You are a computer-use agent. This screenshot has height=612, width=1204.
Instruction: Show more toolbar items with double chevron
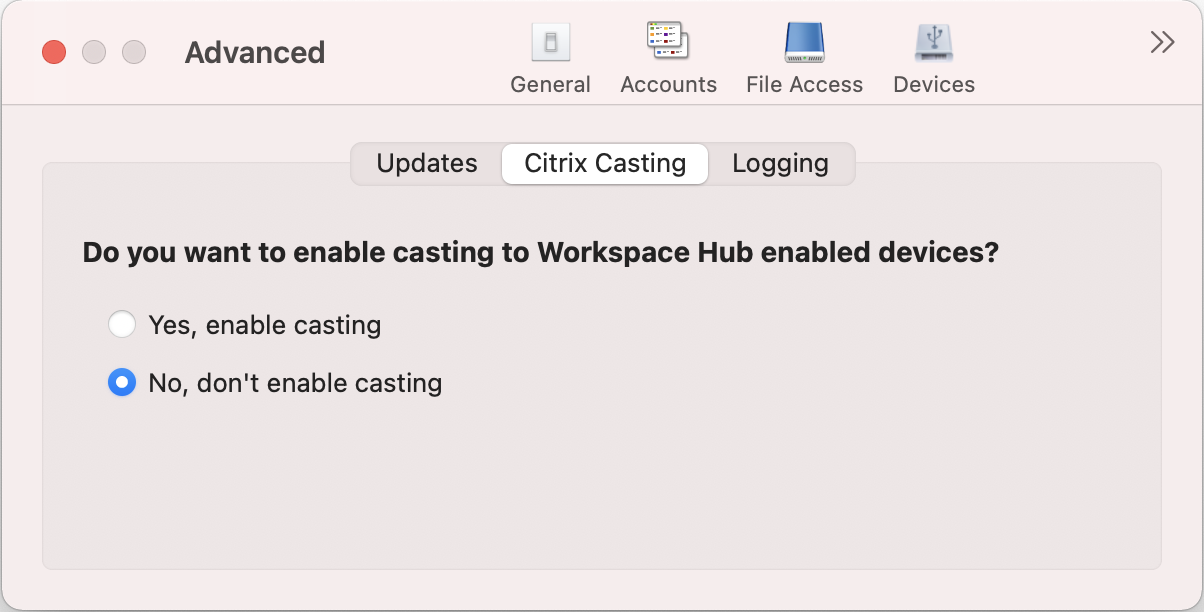point(1162,42)
